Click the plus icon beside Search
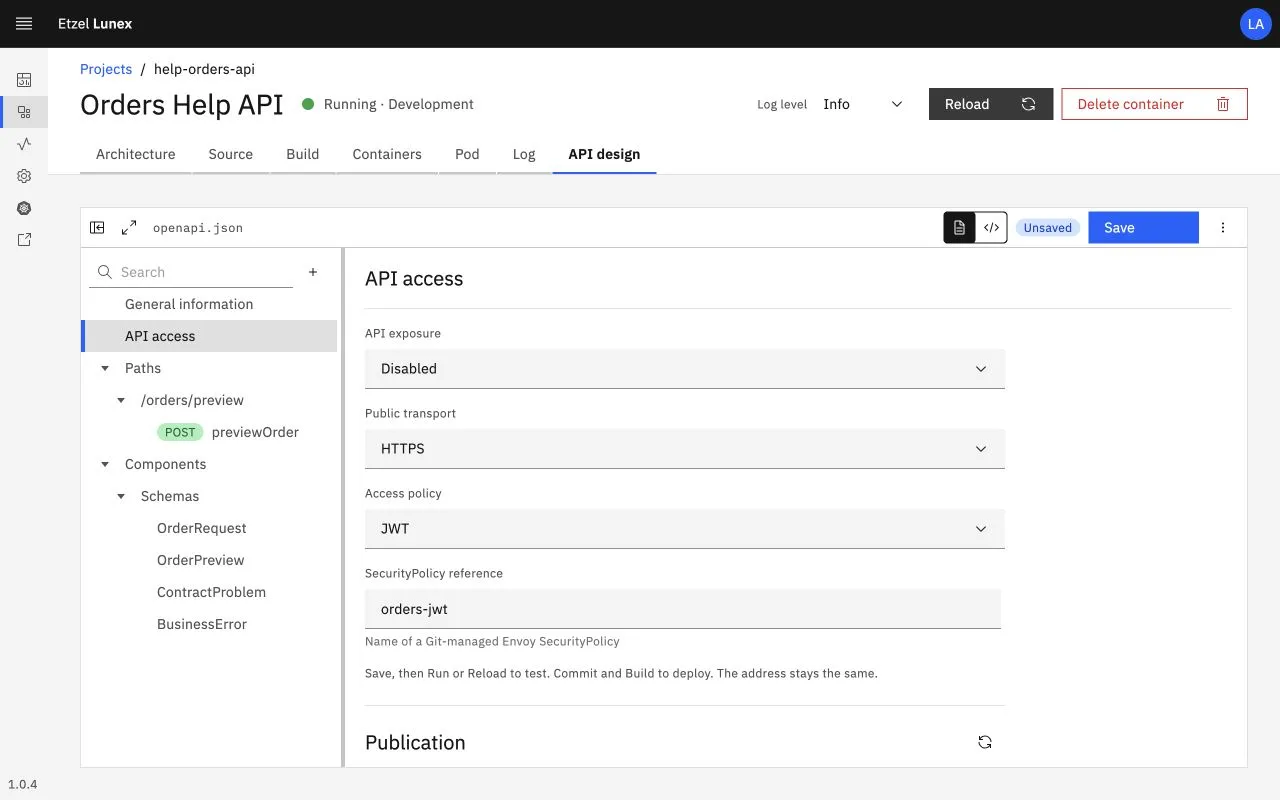 coord(313,272)
